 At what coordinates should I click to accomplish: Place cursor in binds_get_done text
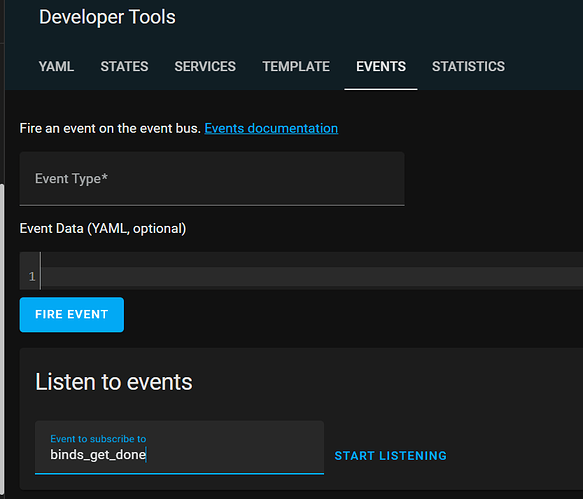coord(98,455)
